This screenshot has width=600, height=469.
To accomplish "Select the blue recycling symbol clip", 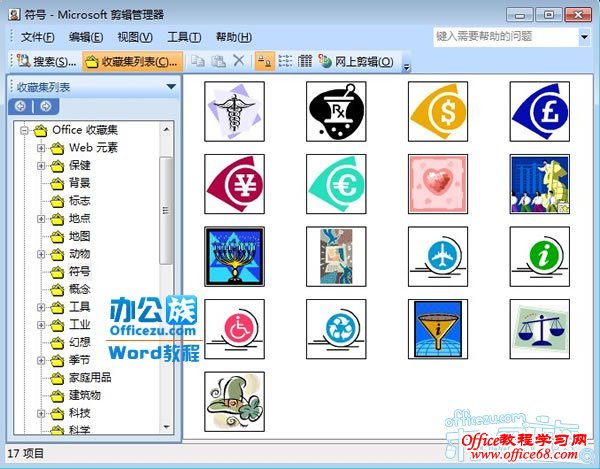I will [336, 329].
